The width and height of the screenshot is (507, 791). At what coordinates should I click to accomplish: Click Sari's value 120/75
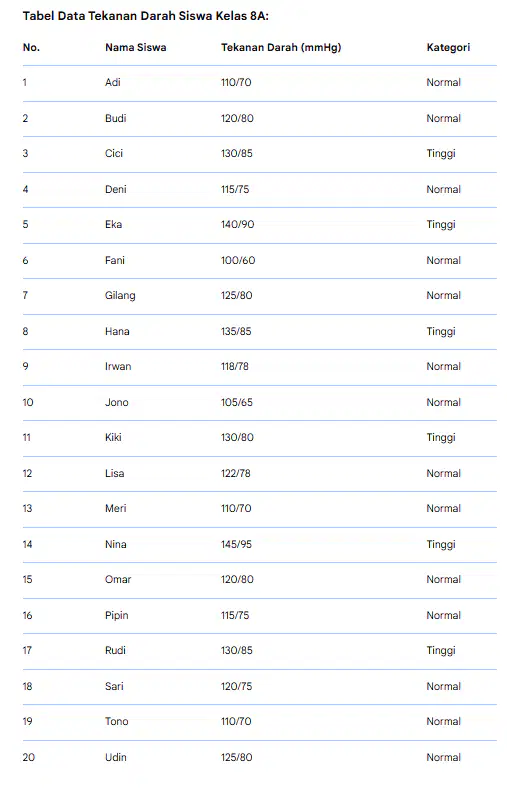236,687
